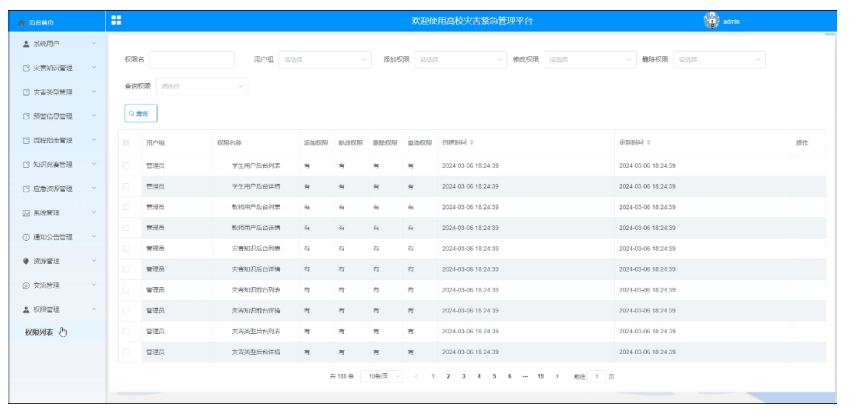This screenshot has width=855, height=414.
Task: Check the row 教师用户后台列表
Action: click(126, 207)
